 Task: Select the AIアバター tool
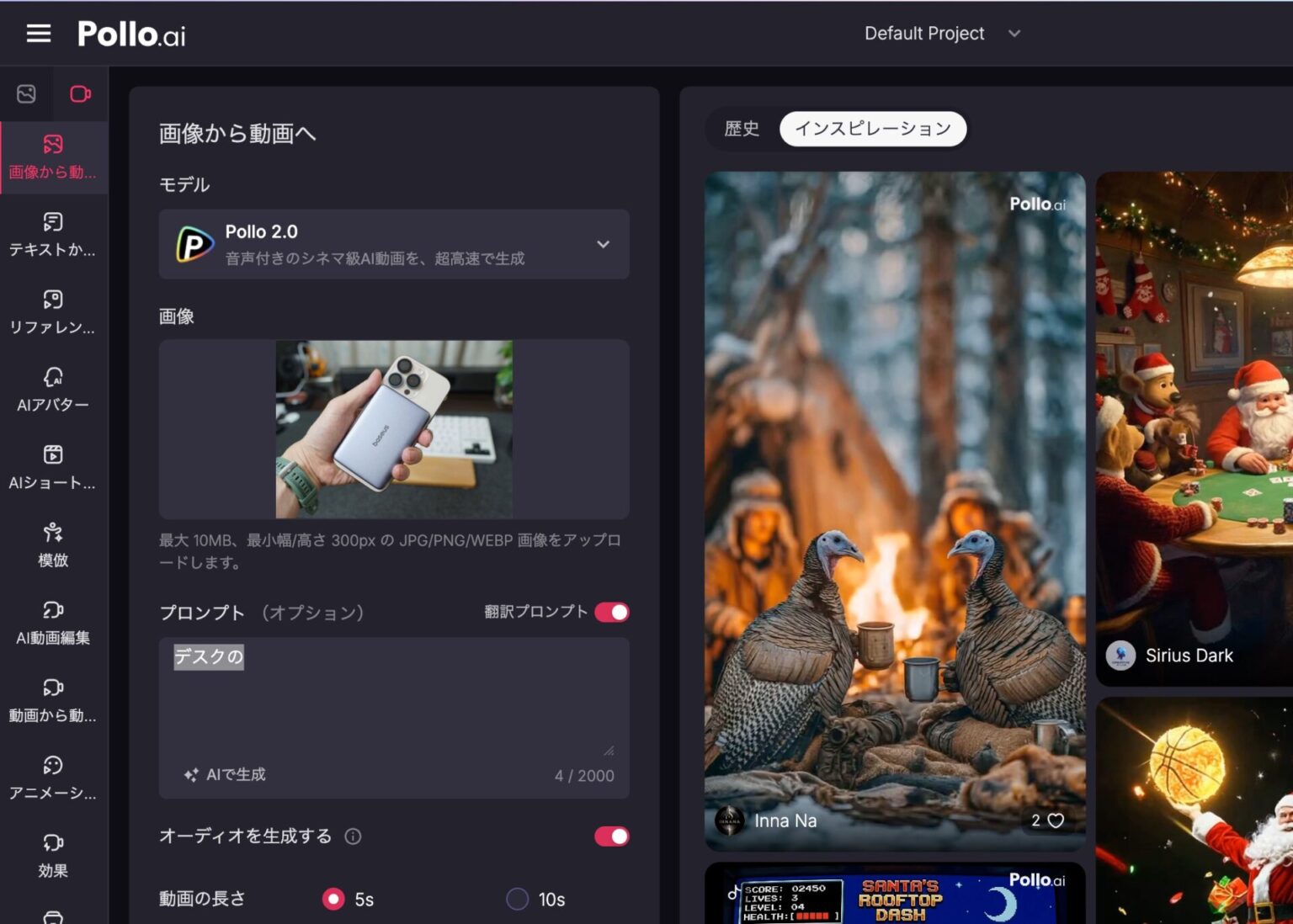(53, 390)
